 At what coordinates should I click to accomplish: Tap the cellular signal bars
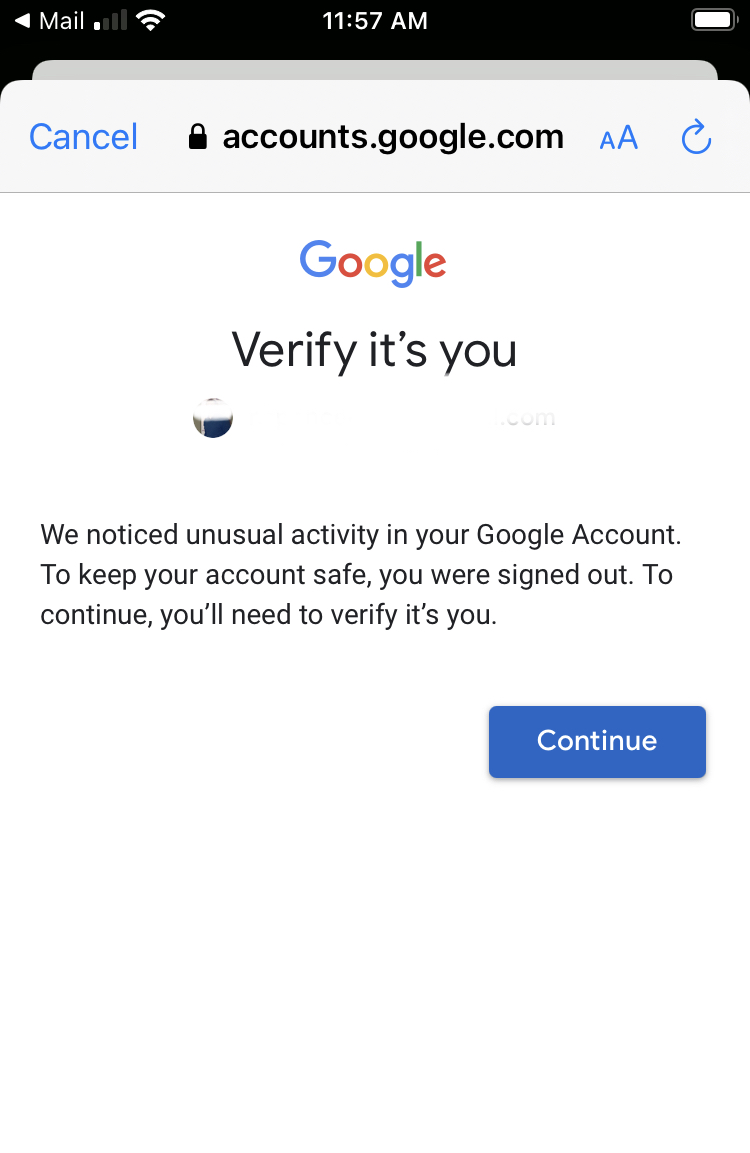(x=111, y=21)
